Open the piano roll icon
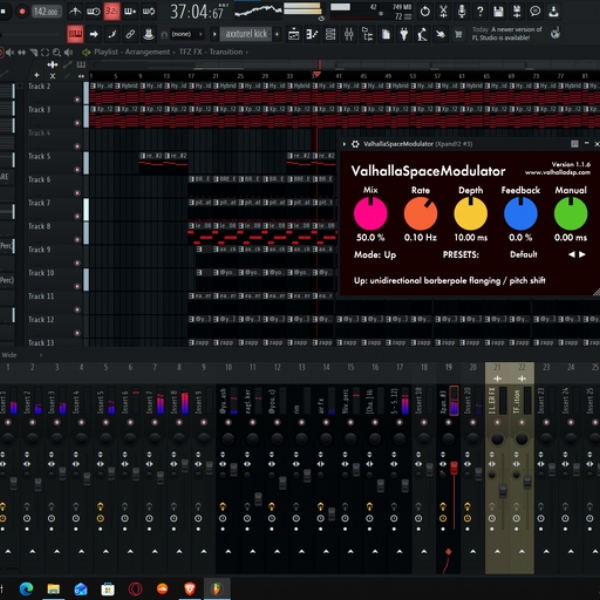Image resolution: width=600 pixels, height=600 pixels. click(312, 34)
